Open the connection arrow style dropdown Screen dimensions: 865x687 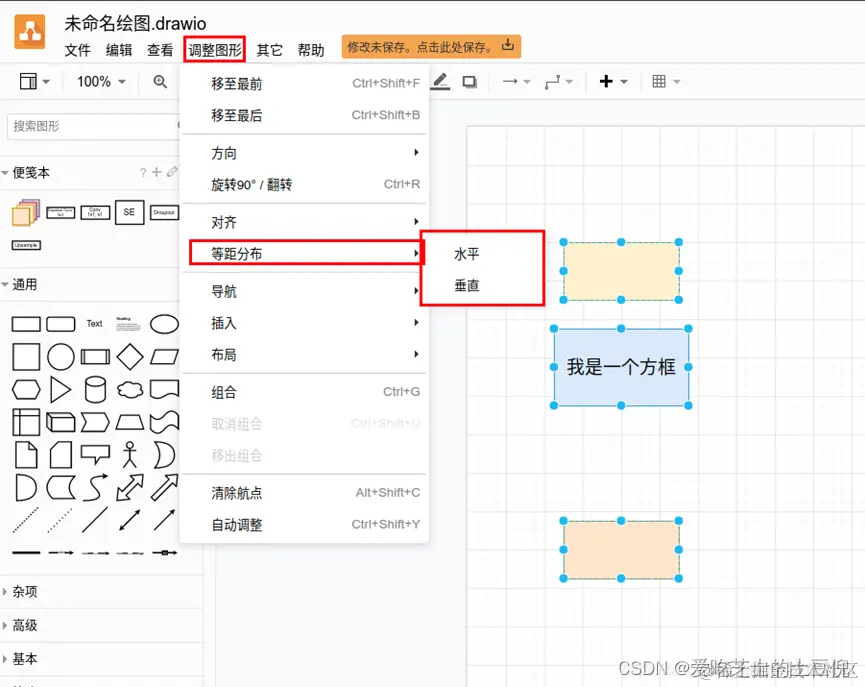click(x=516, y=82)
